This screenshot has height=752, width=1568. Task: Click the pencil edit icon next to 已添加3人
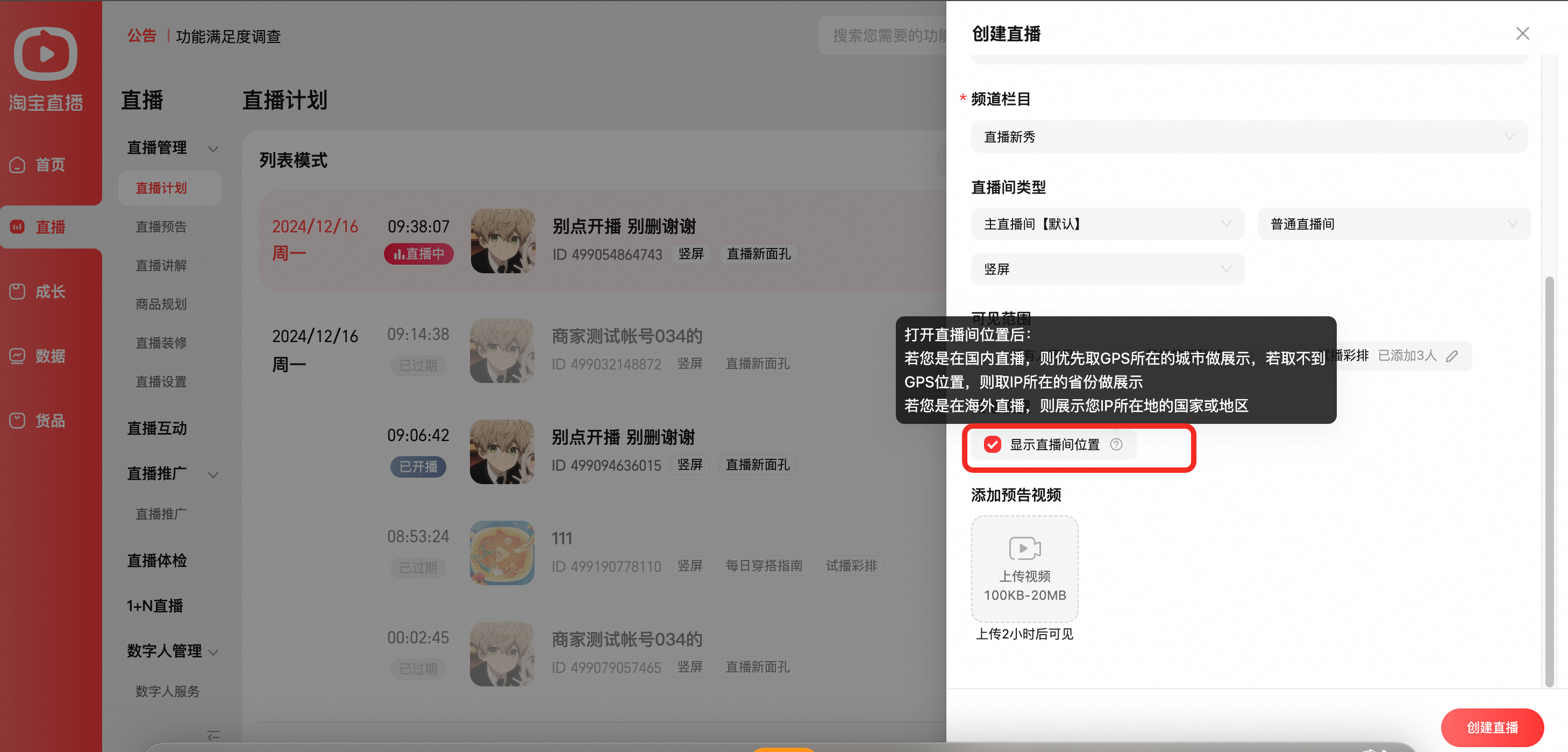click(x=1452, y=356)
